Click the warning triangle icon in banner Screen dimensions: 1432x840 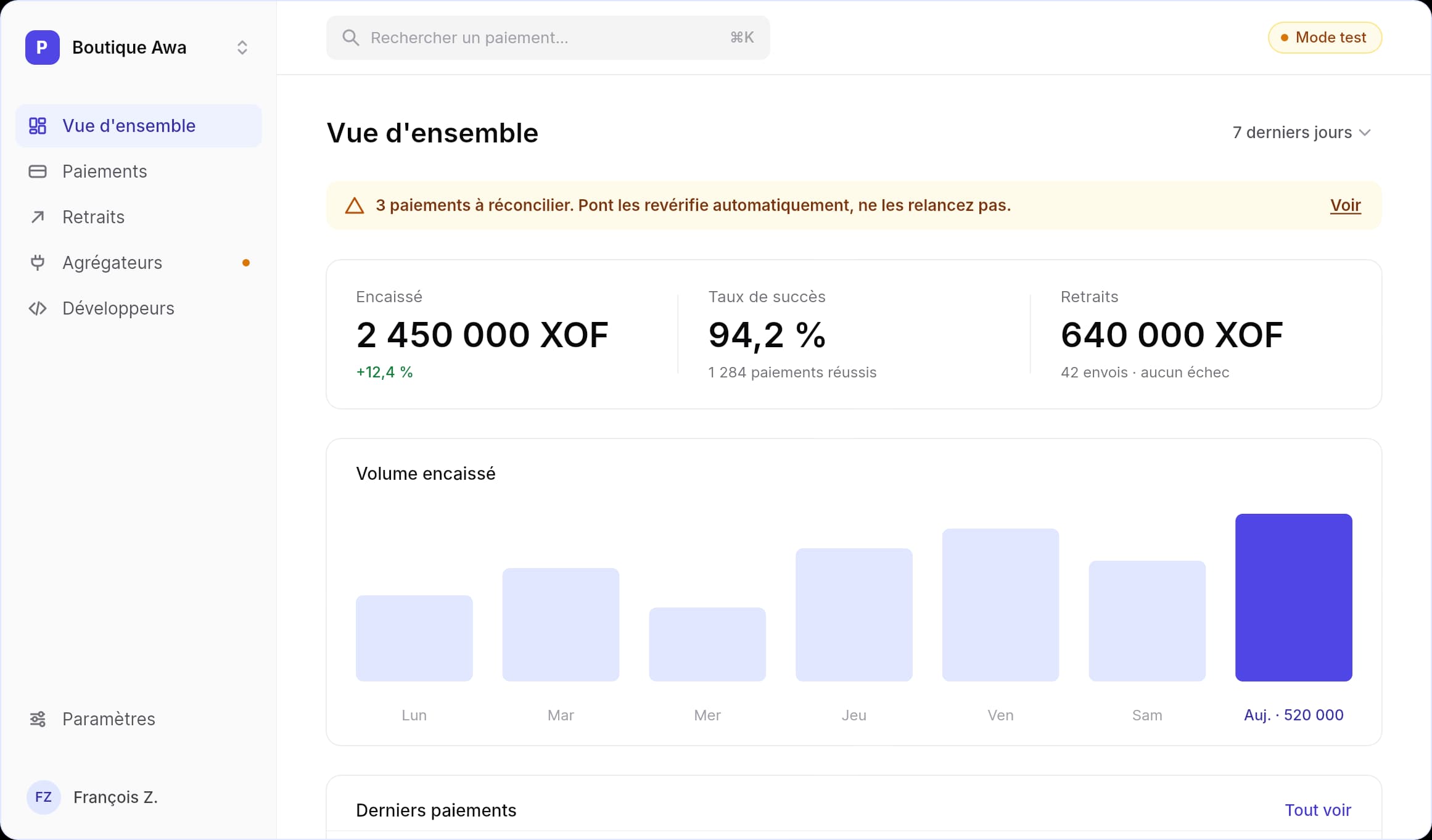[355, 205]
